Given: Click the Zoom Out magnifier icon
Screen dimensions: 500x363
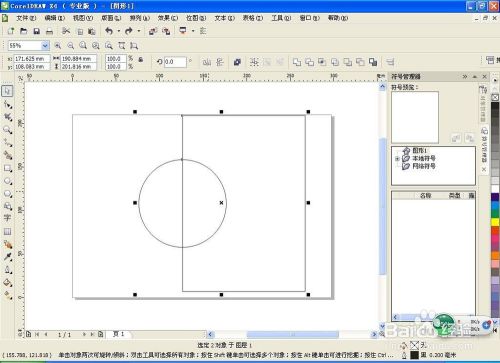Looking at the screenshot, I should pyautogui.click(x=70, y=46).
